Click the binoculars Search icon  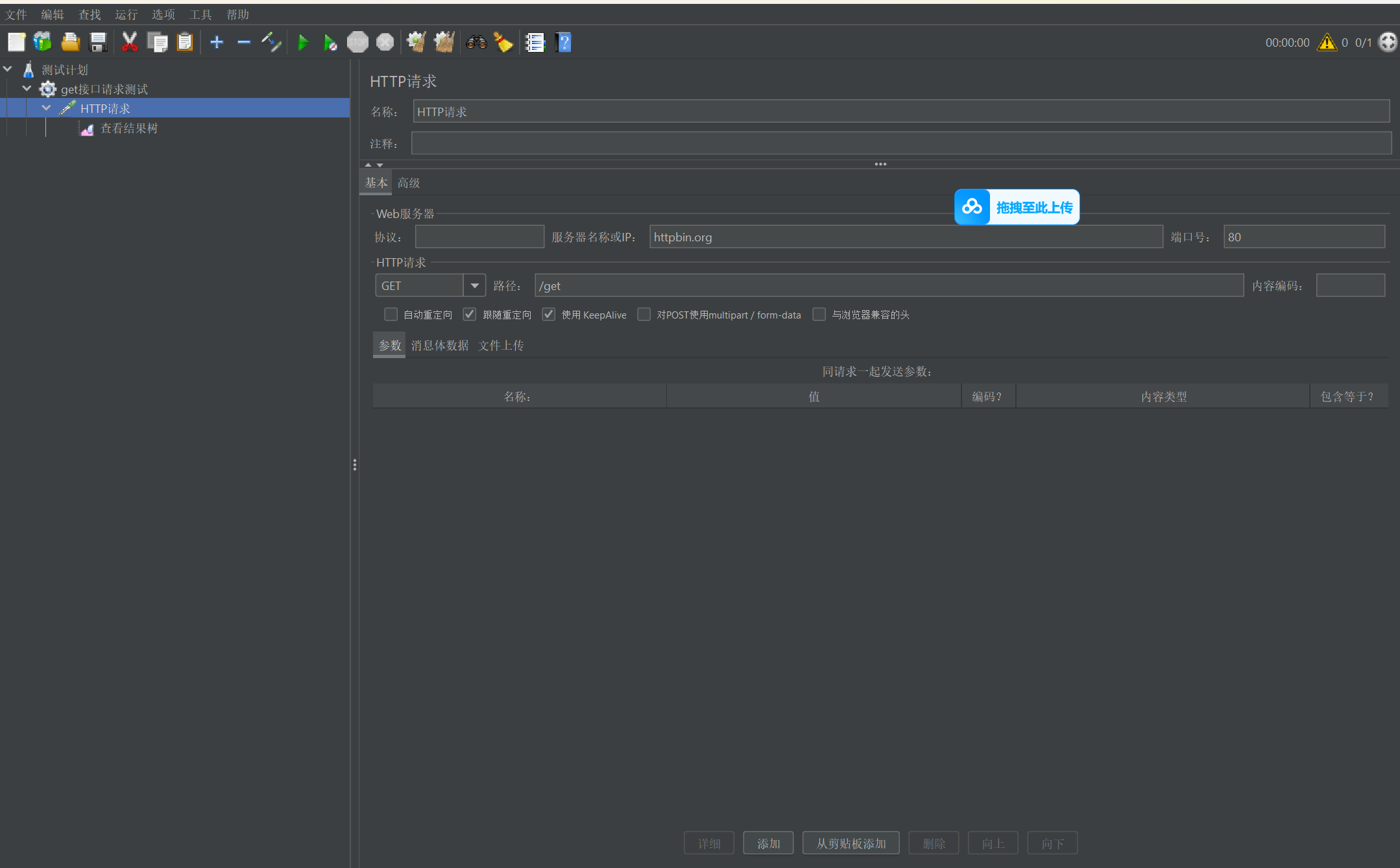point(476,43)
